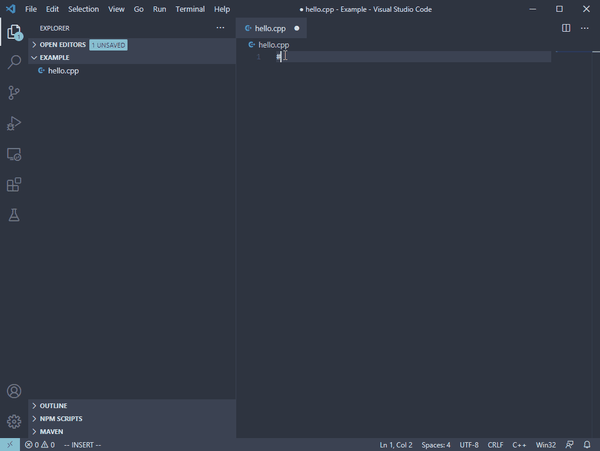Open the Extensions view

(x=14, y=185)
